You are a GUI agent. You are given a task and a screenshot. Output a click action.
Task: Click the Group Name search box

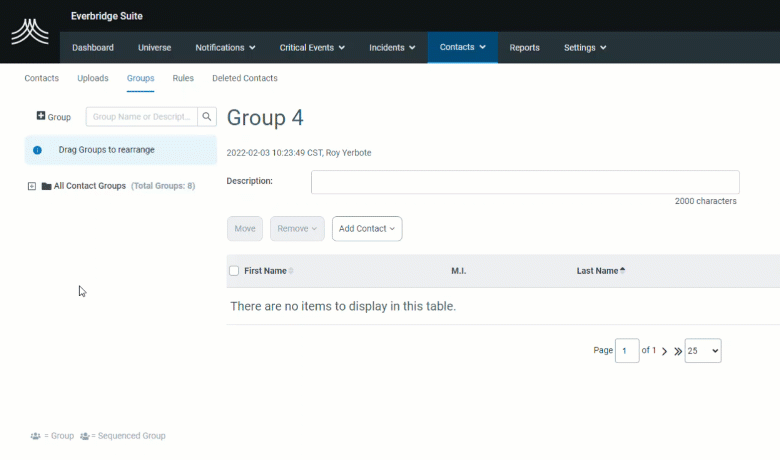[x=141, y=117]
